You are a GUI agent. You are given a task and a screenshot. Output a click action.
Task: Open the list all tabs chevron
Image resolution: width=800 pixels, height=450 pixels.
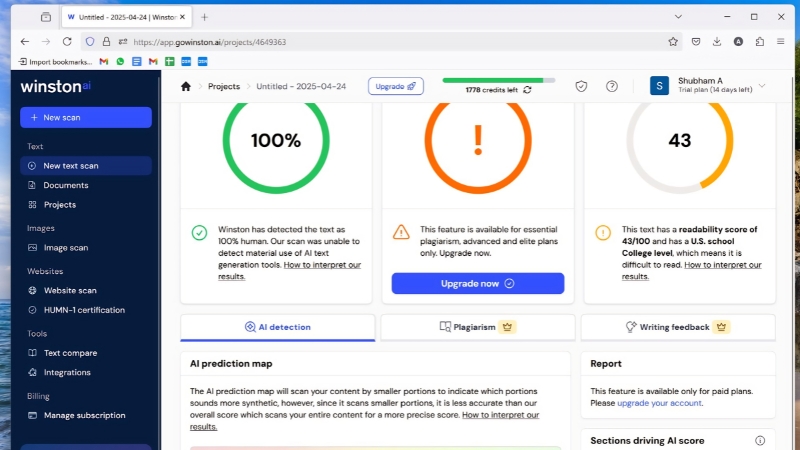(678, 17)
